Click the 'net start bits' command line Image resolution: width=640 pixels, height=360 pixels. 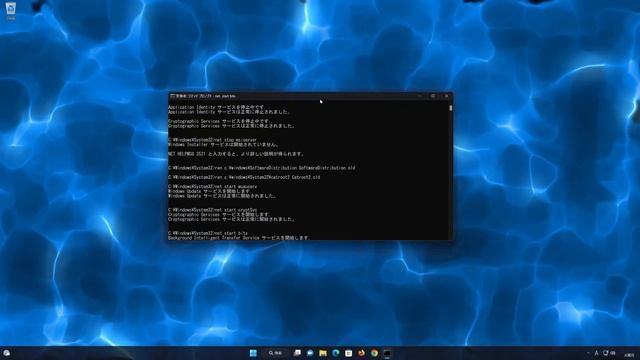tap(208, 233)
